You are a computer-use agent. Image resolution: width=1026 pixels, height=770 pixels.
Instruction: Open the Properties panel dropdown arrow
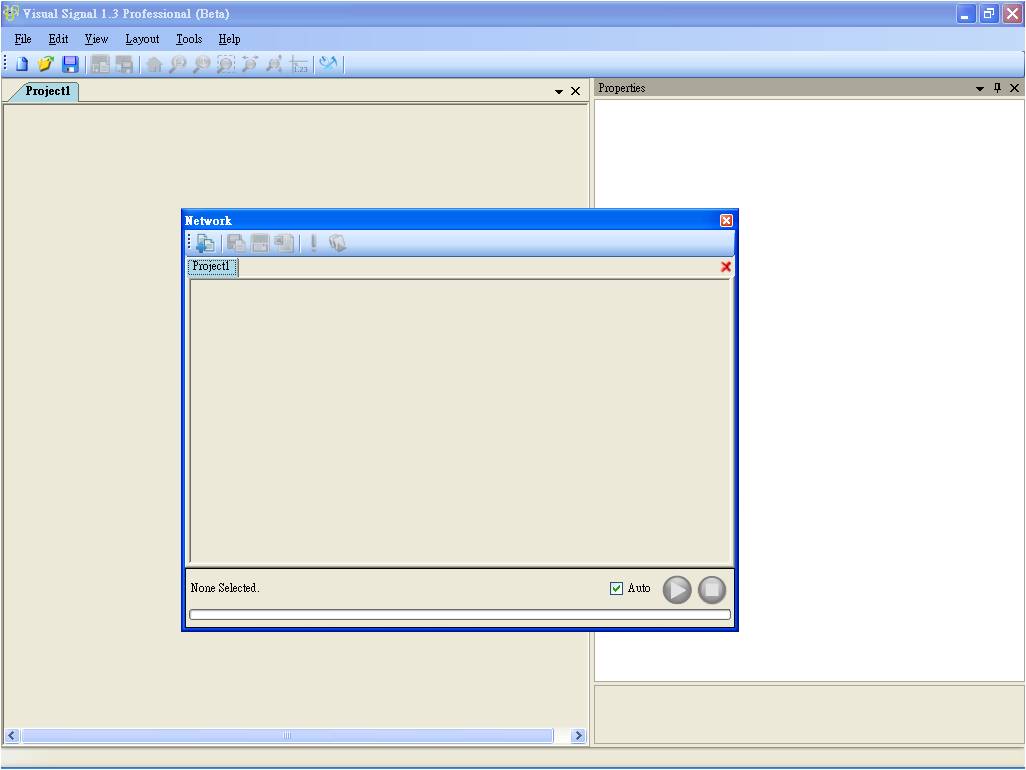(x=980, y=89)
